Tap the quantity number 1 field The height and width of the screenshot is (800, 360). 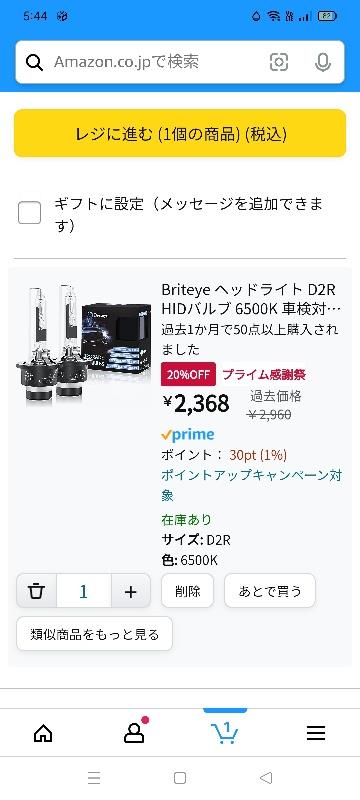pyautogui.click(x=84, y=591)
